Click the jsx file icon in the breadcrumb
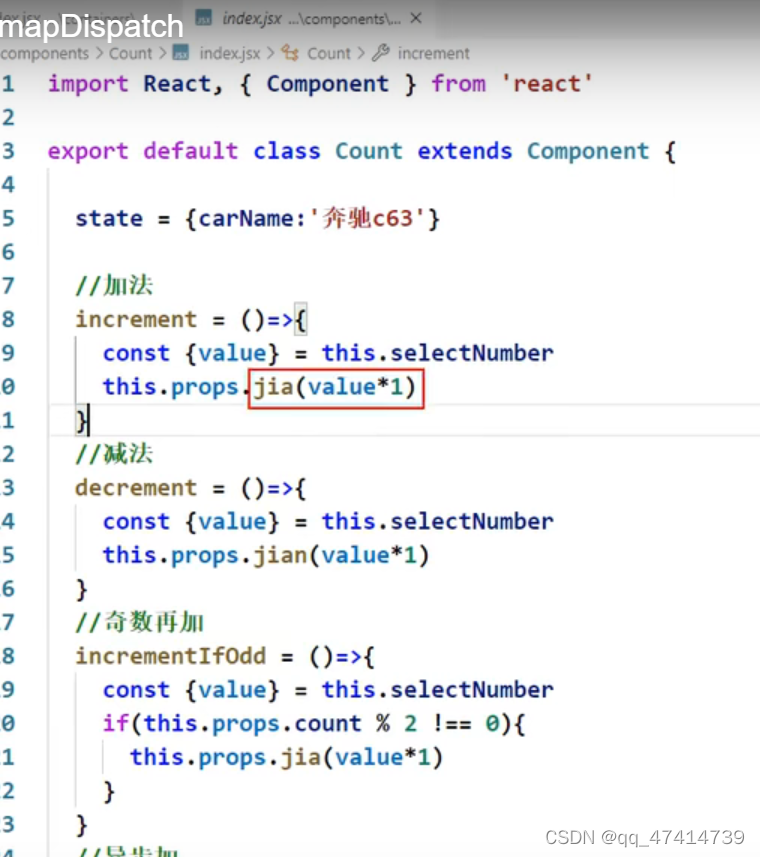 (x=181, y=53)
